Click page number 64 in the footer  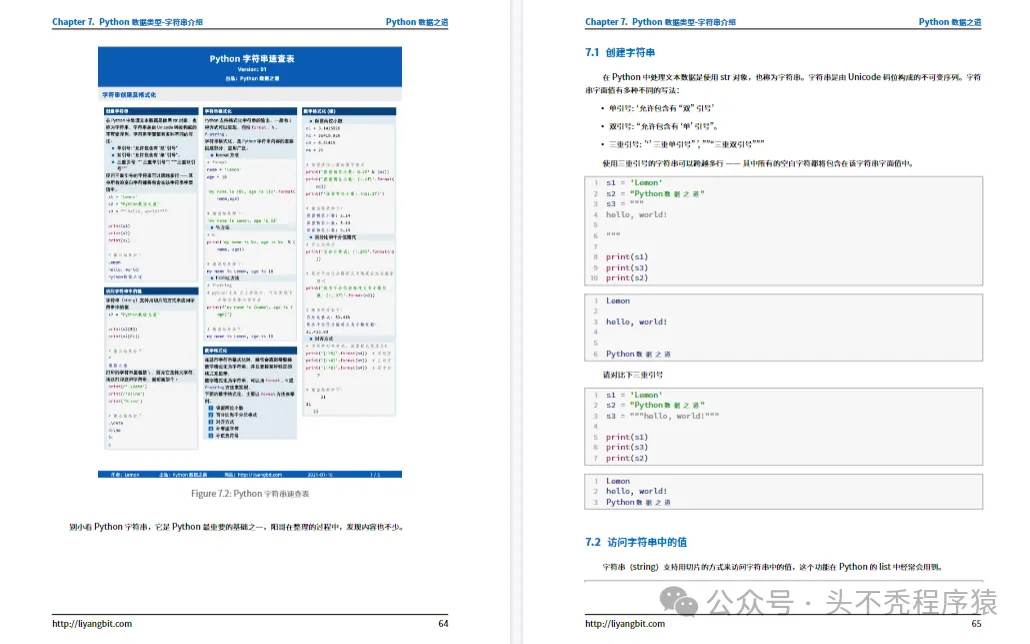[443, 624]
